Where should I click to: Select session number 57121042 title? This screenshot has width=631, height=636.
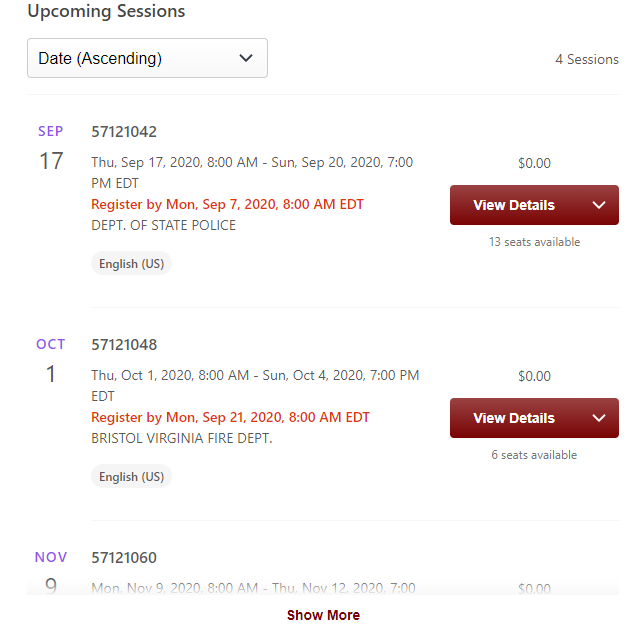(x=124, y=132)
